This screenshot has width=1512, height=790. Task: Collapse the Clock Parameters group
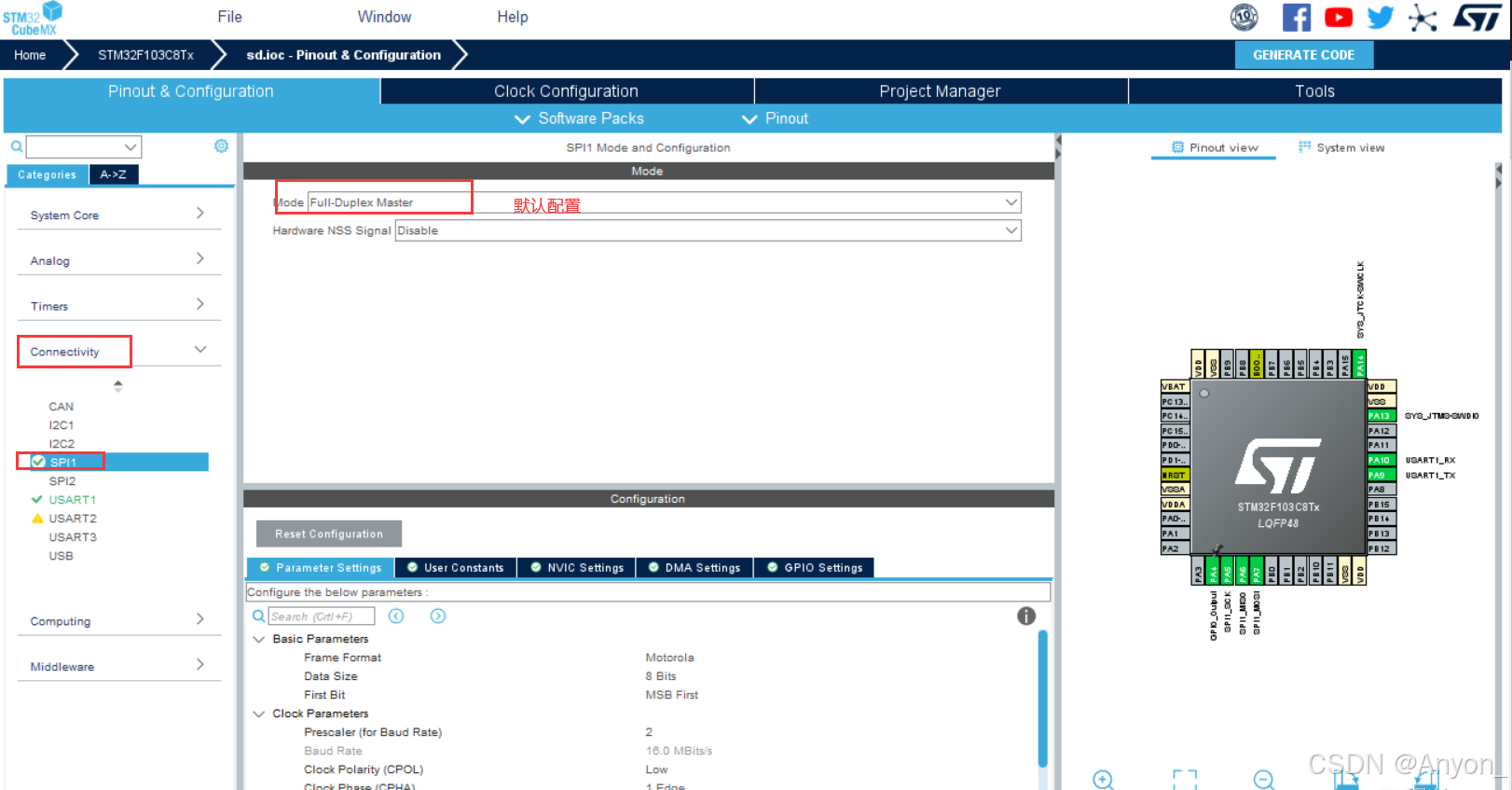pos(259,714)
